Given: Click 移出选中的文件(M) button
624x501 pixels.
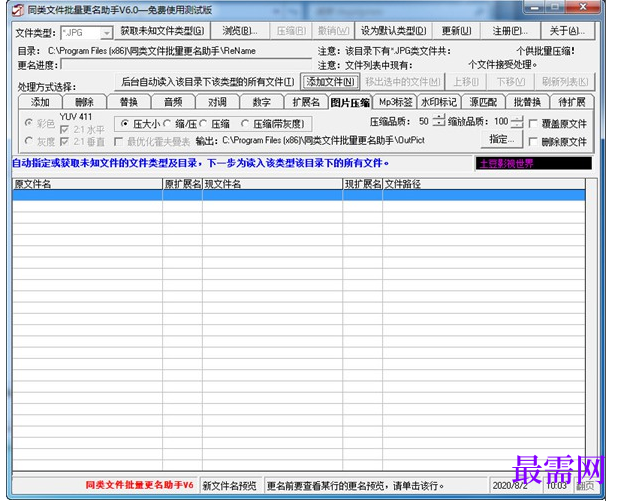Looking at the screenshot, I should (x=403, y=82).
